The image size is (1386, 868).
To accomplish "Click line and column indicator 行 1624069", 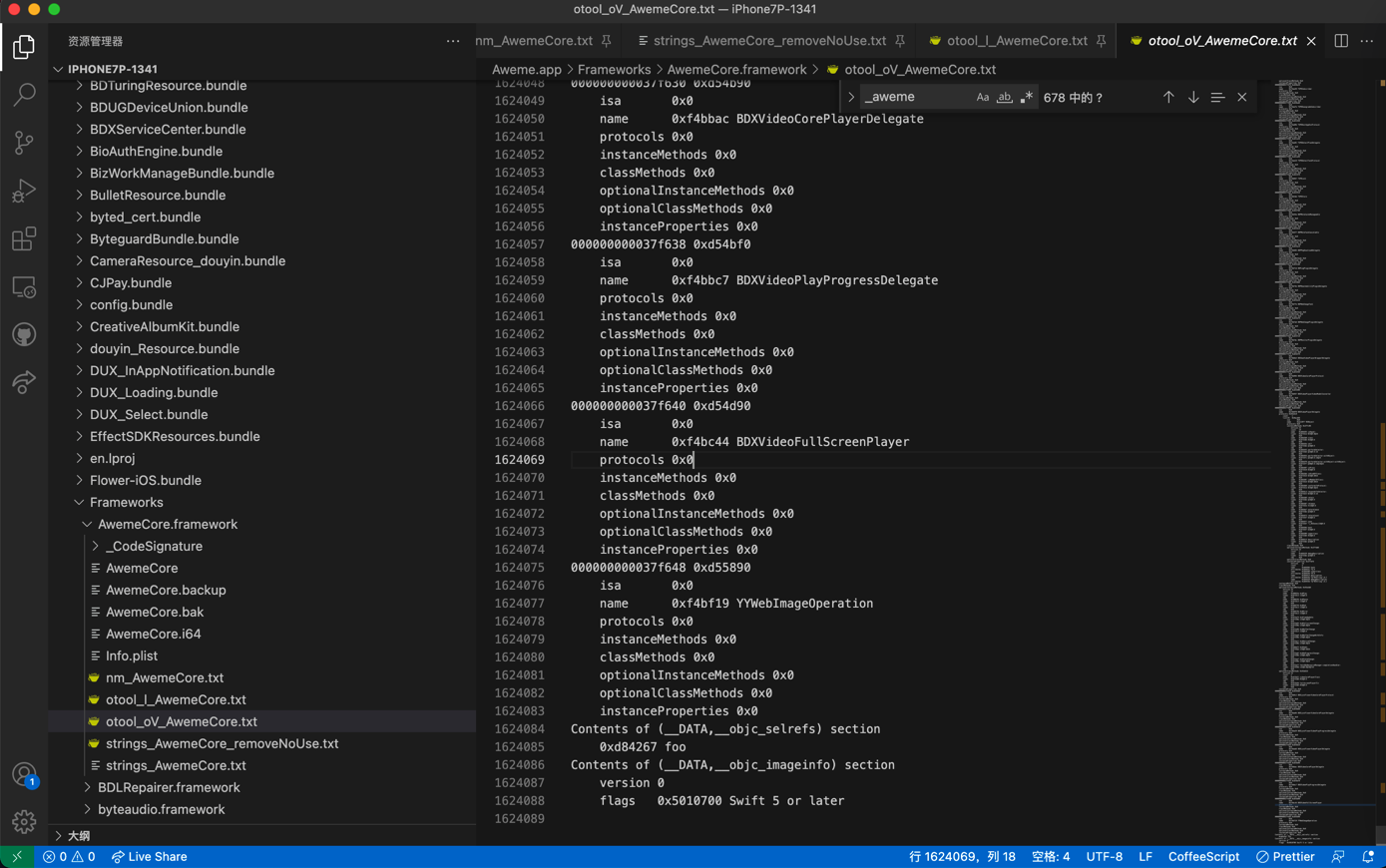I will tap(962, 857).
